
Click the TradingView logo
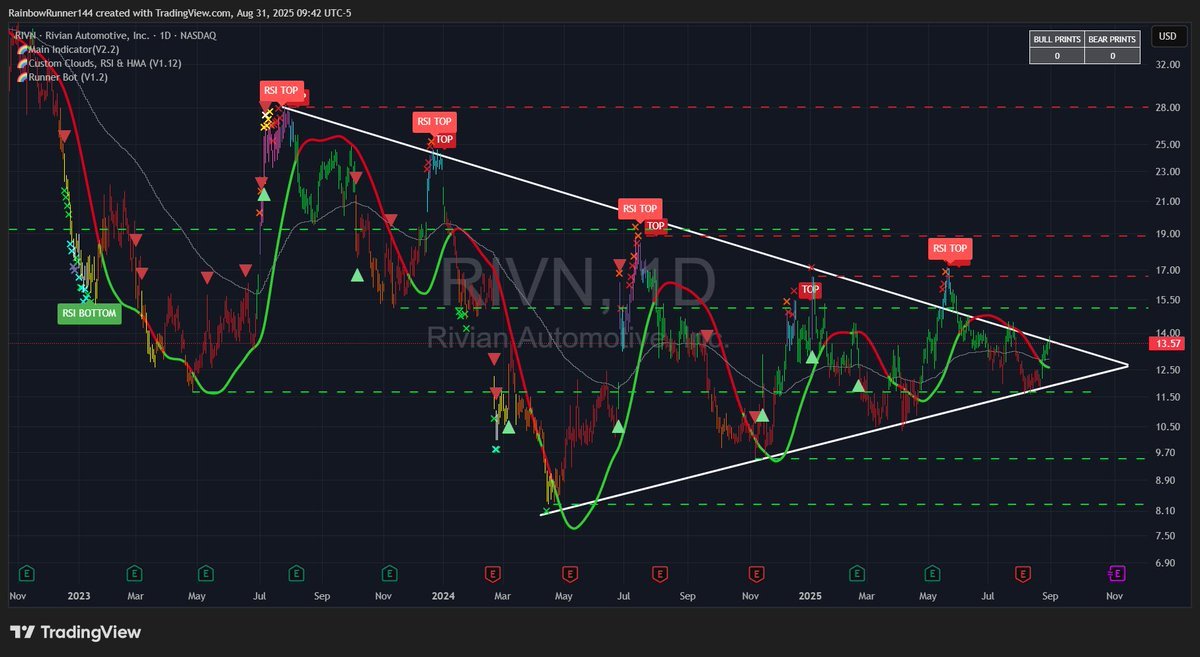coord(75,632)
